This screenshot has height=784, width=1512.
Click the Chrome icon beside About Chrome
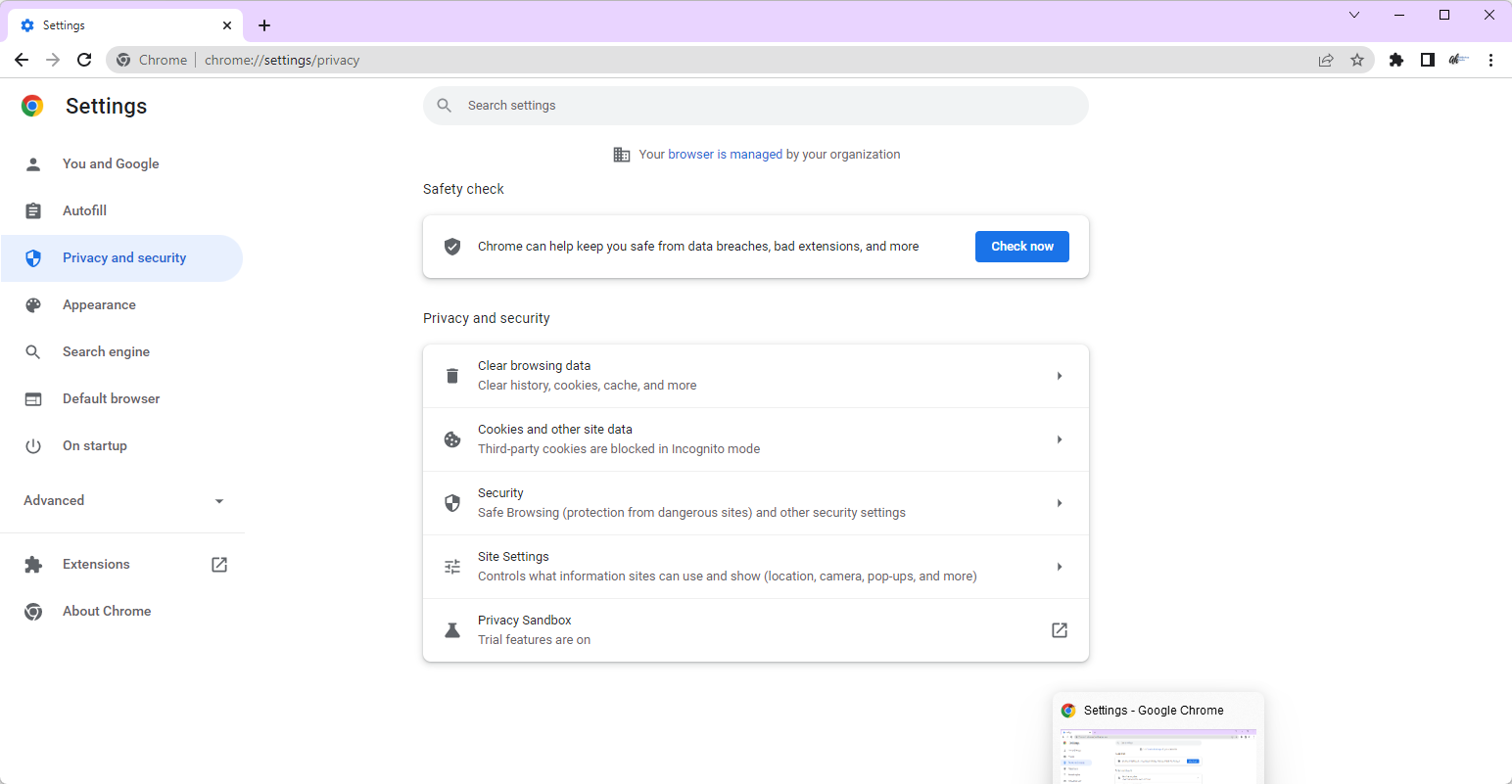point(33,611)
